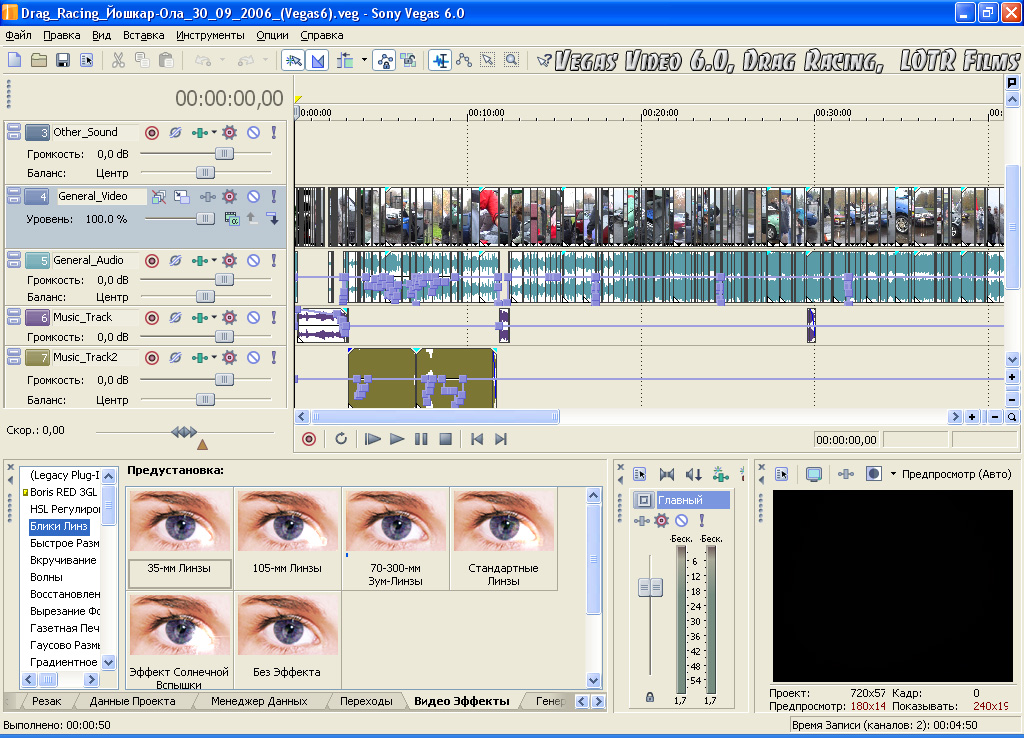Open the Правка menu

click(61, 35)
